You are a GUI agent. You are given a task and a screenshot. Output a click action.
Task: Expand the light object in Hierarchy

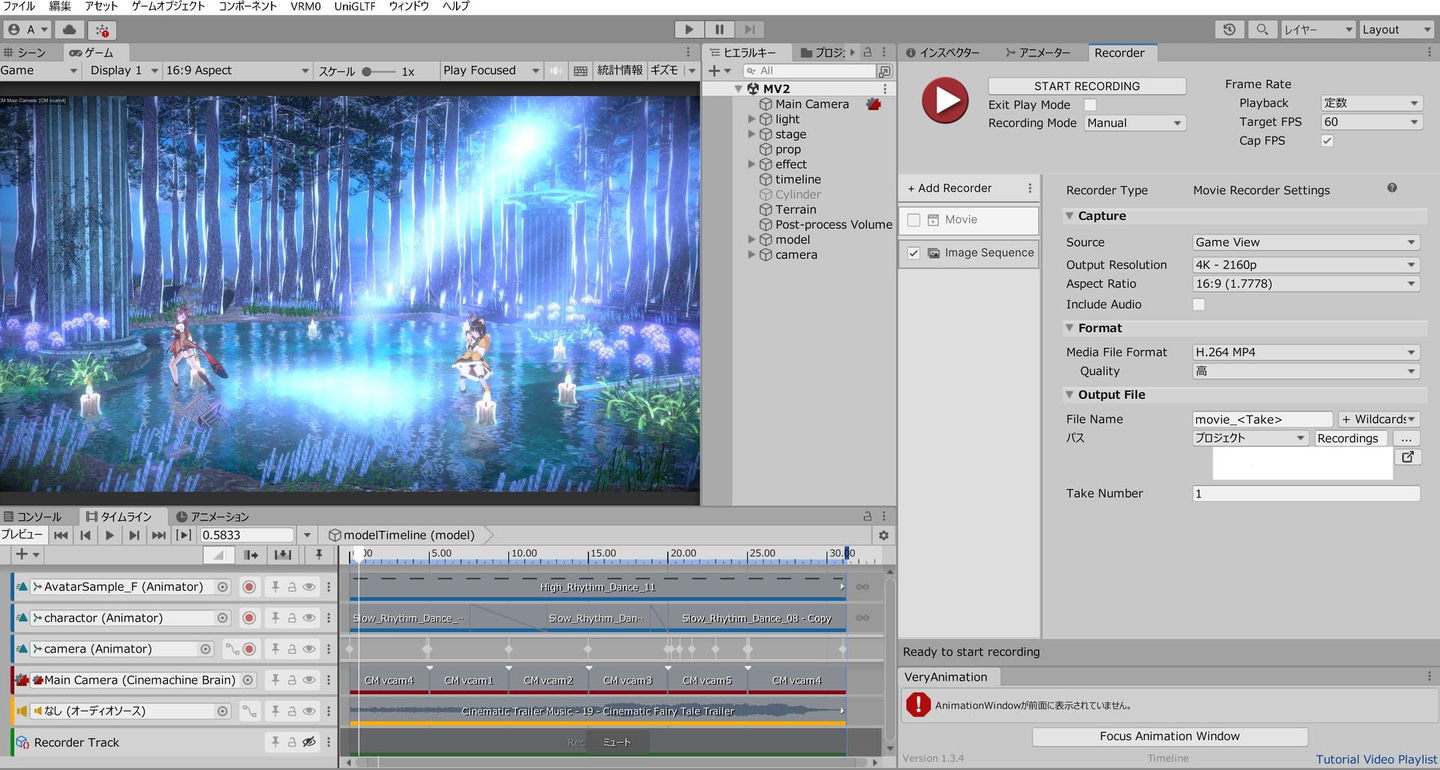coord(752,119)
